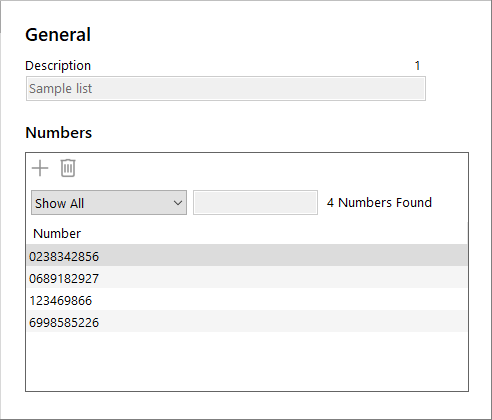Click the 4 Numbers Found label
This screenshot has width=492, height=420.
click(379, 203)
